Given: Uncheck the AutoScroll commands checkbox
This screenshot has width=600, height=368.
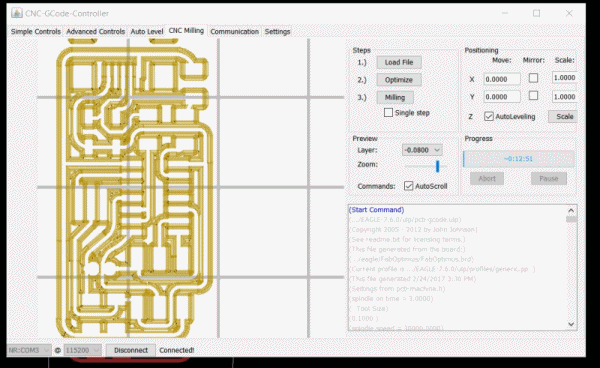Looking at the screenshot, I should point(408,186).
